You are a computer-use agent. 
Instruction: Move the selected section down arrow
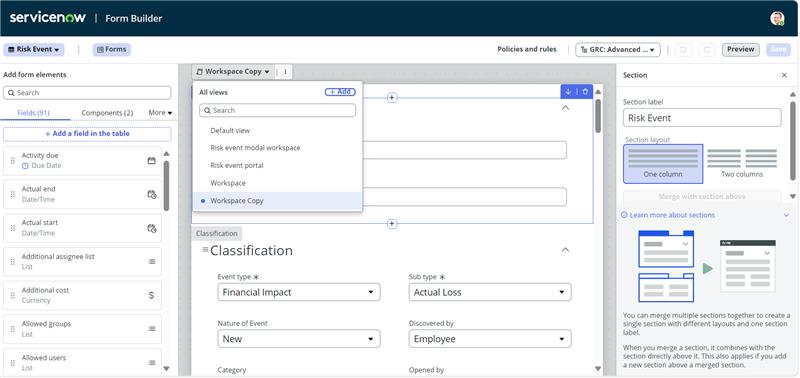point(568,92)
